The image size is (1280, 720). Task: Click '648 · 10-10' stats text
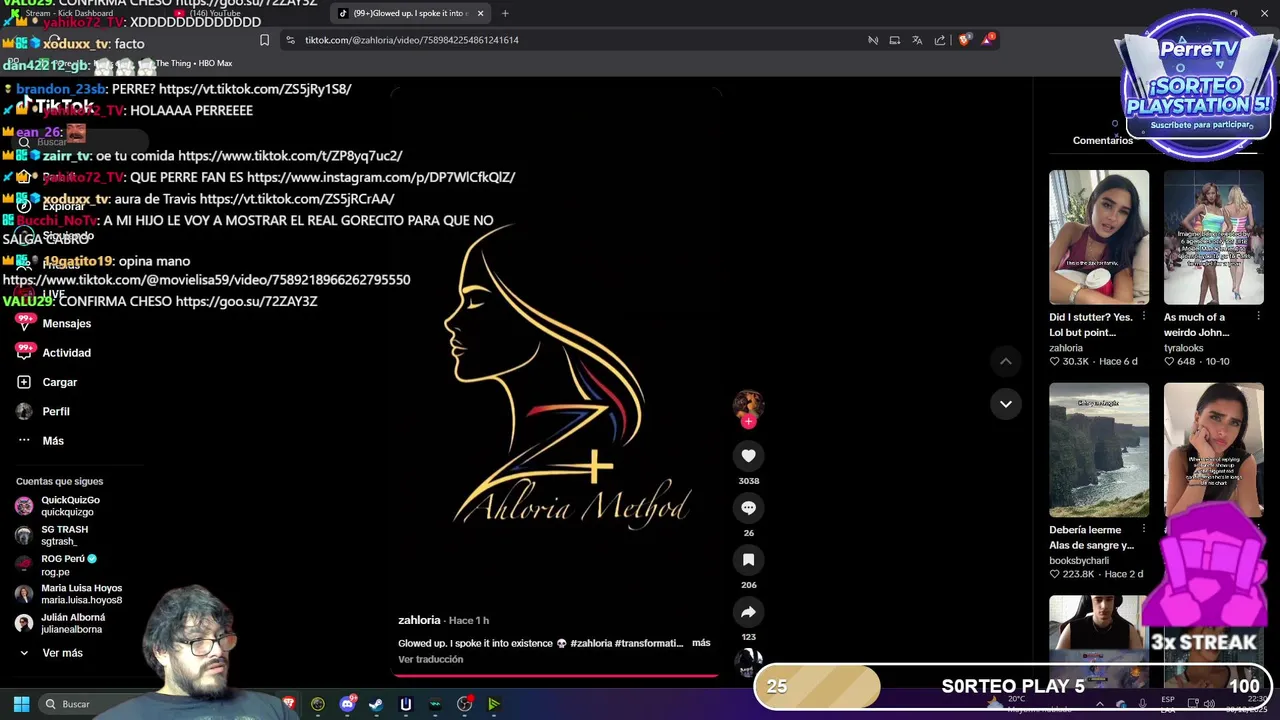[1197, 361]
